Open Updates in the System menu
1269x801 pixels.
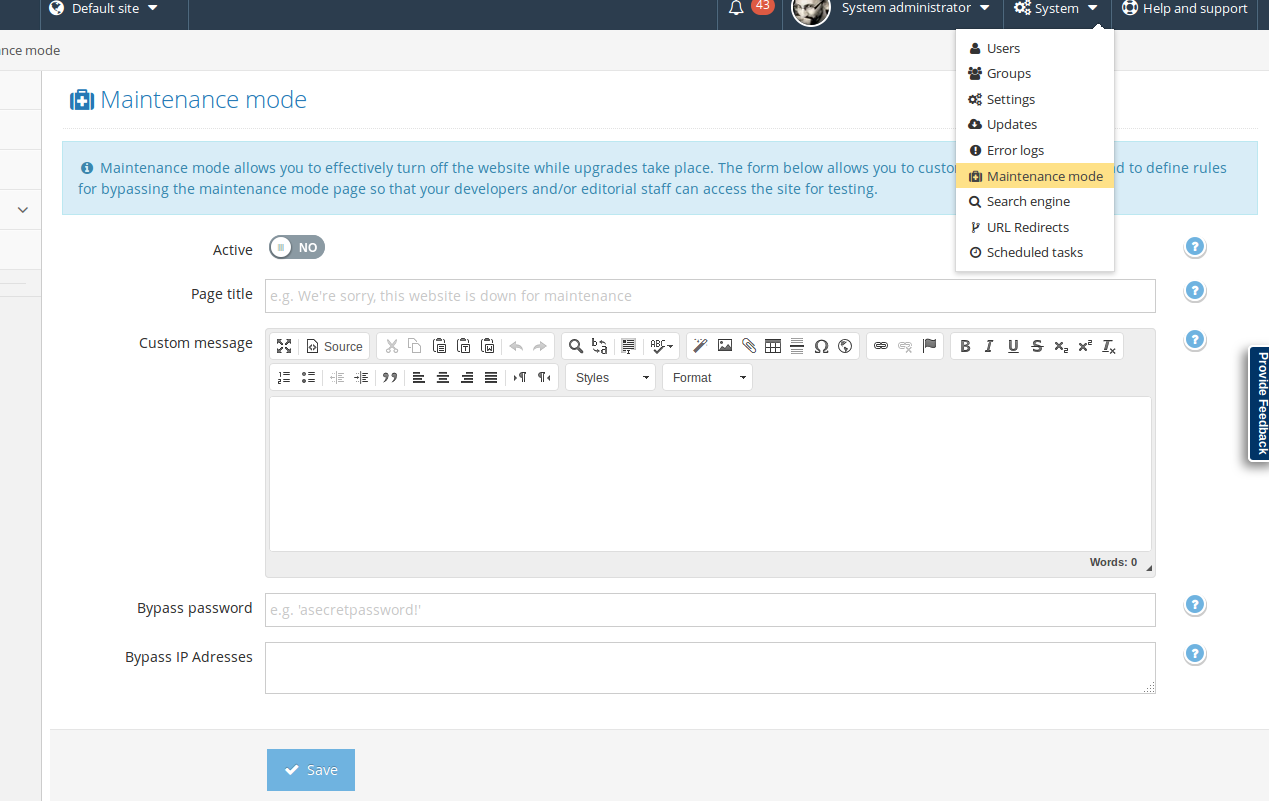1035,124
